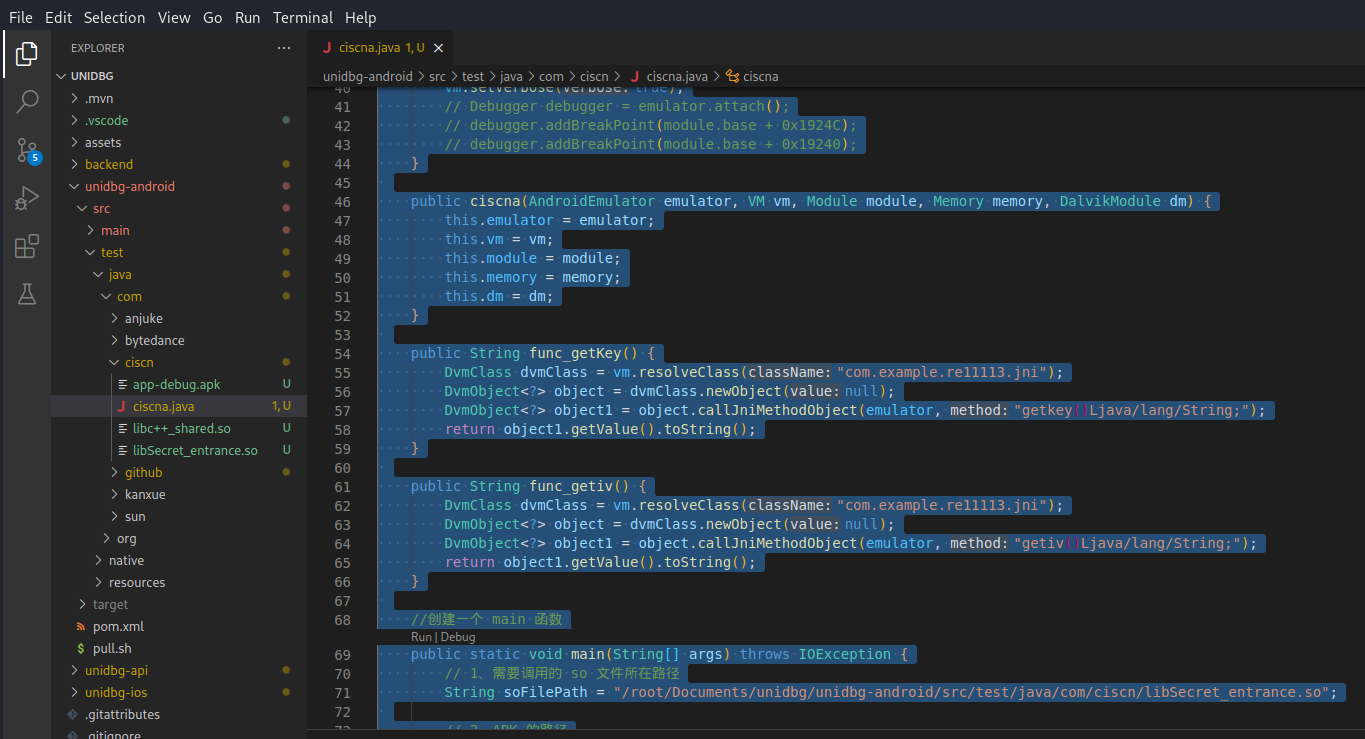Open the Extensions view icon
Screen dimensions: 1365x739
pyautogui.click(x=26, y=246)
